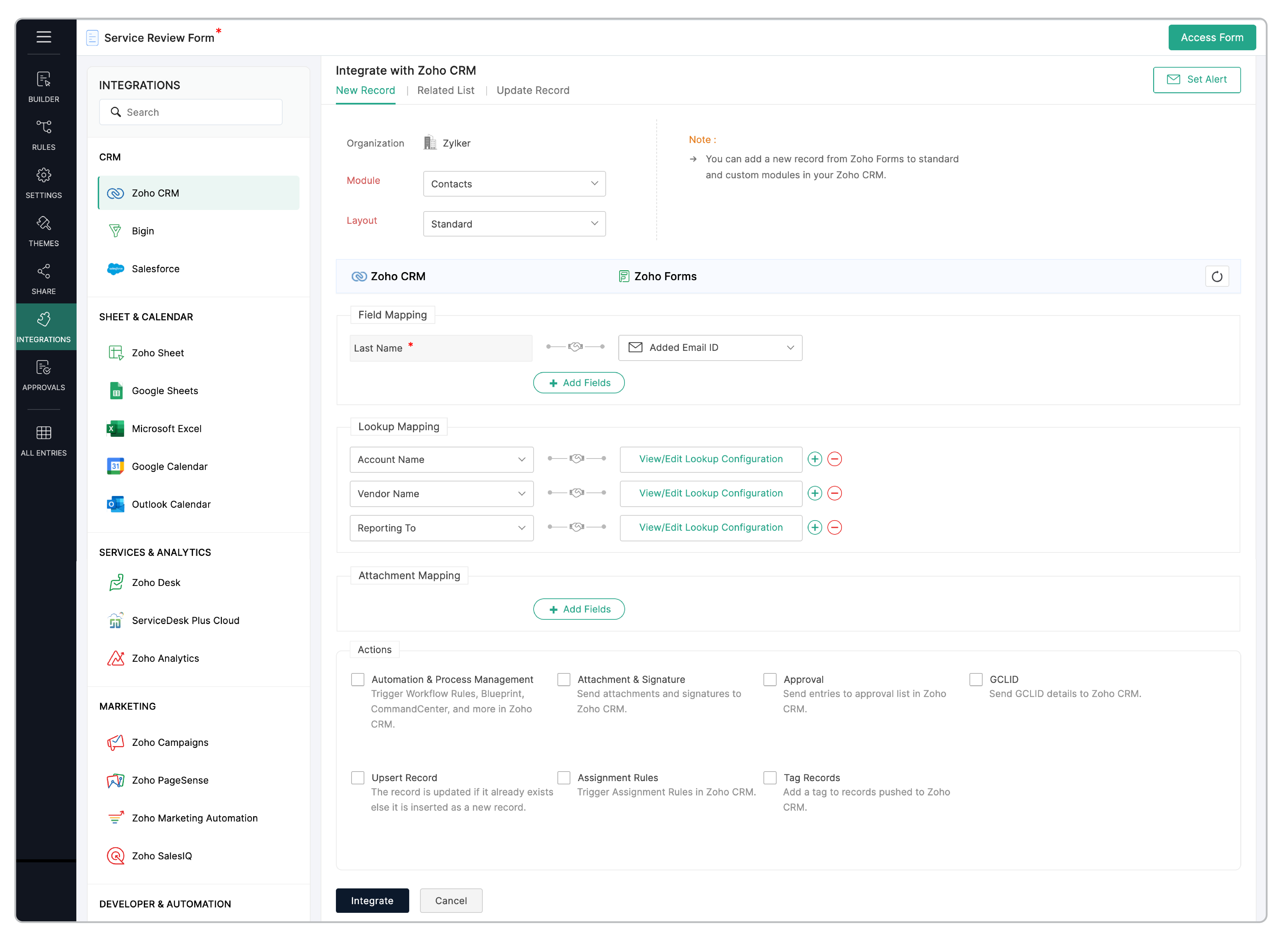Add lookup row next to Account Name

(x=815, y=459)
